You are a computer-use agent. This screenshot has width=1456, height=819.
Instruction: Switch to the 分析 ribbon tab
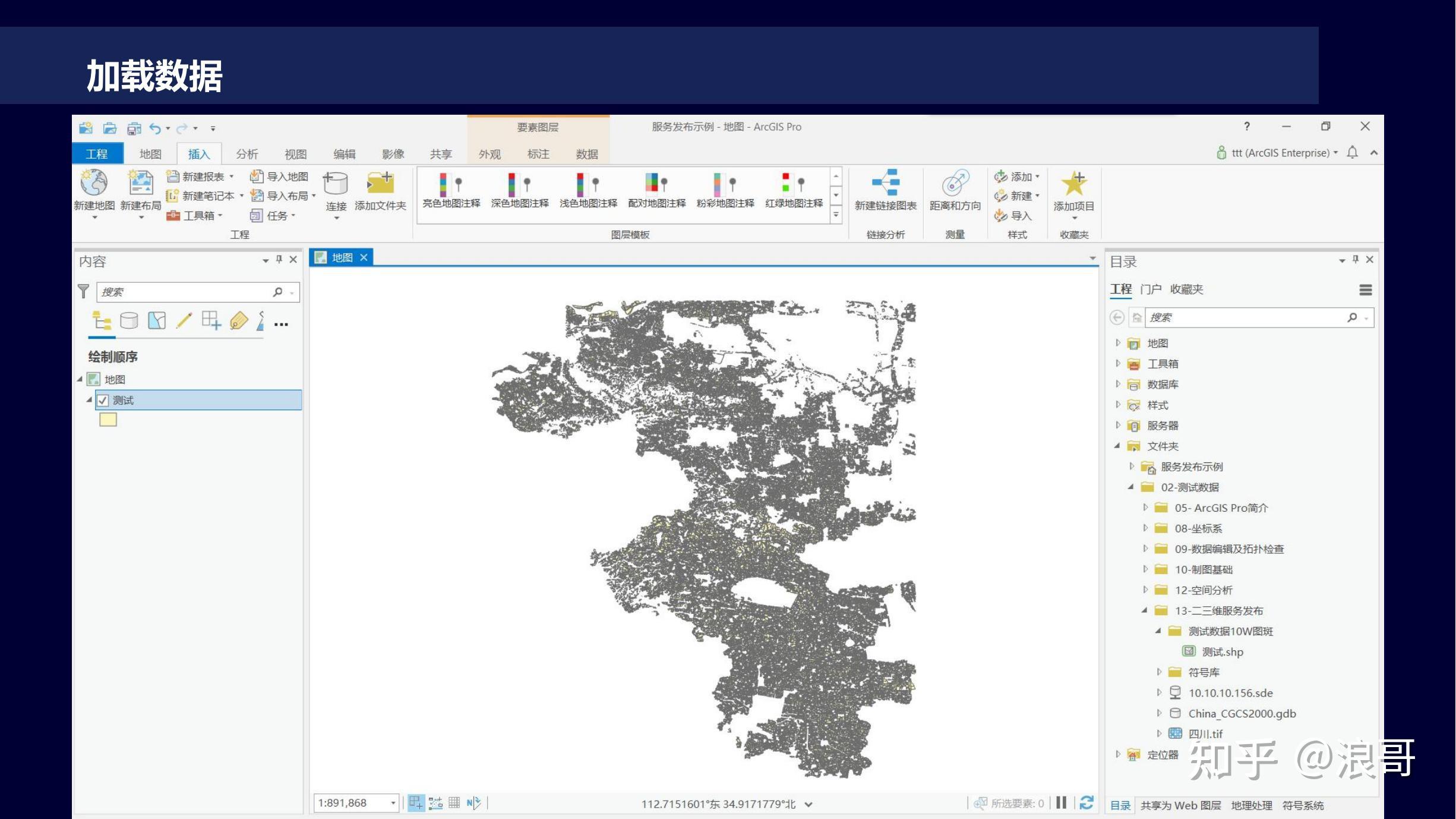click(x=247, y=154)
